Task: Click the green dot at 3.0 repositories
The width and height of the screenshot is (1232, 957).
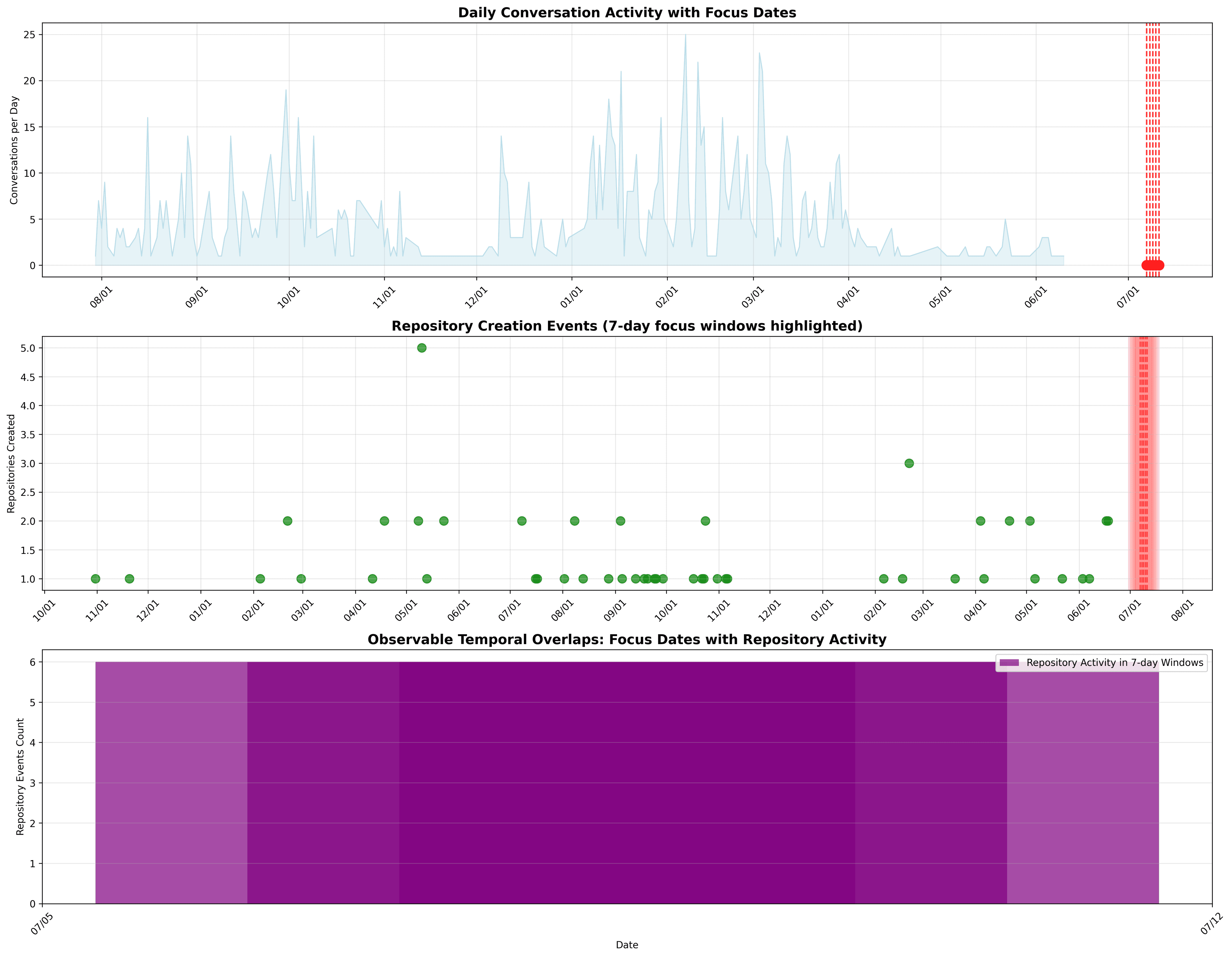Action: 909,463
